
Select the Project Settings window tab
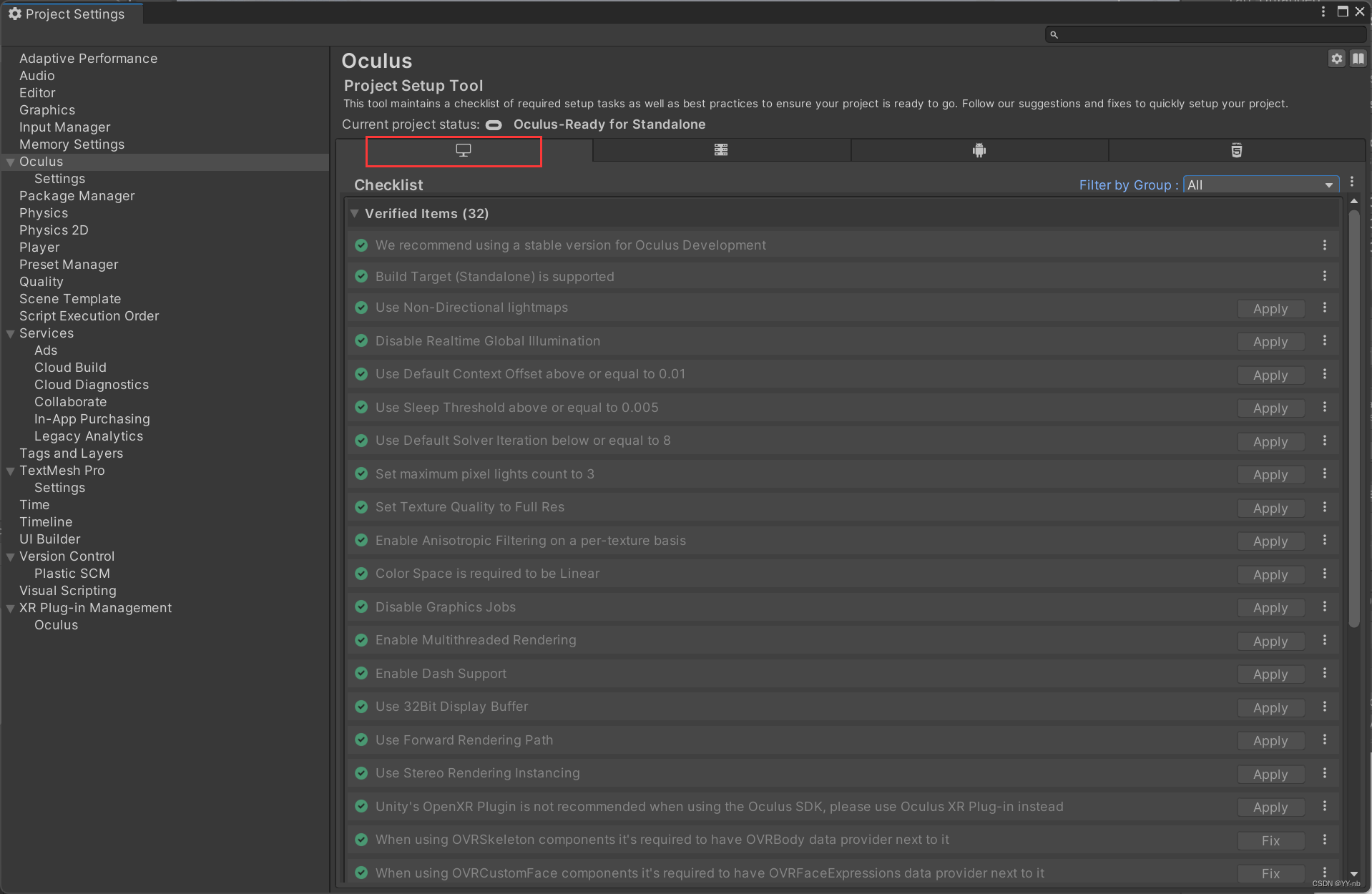click(x=72, y=14)
